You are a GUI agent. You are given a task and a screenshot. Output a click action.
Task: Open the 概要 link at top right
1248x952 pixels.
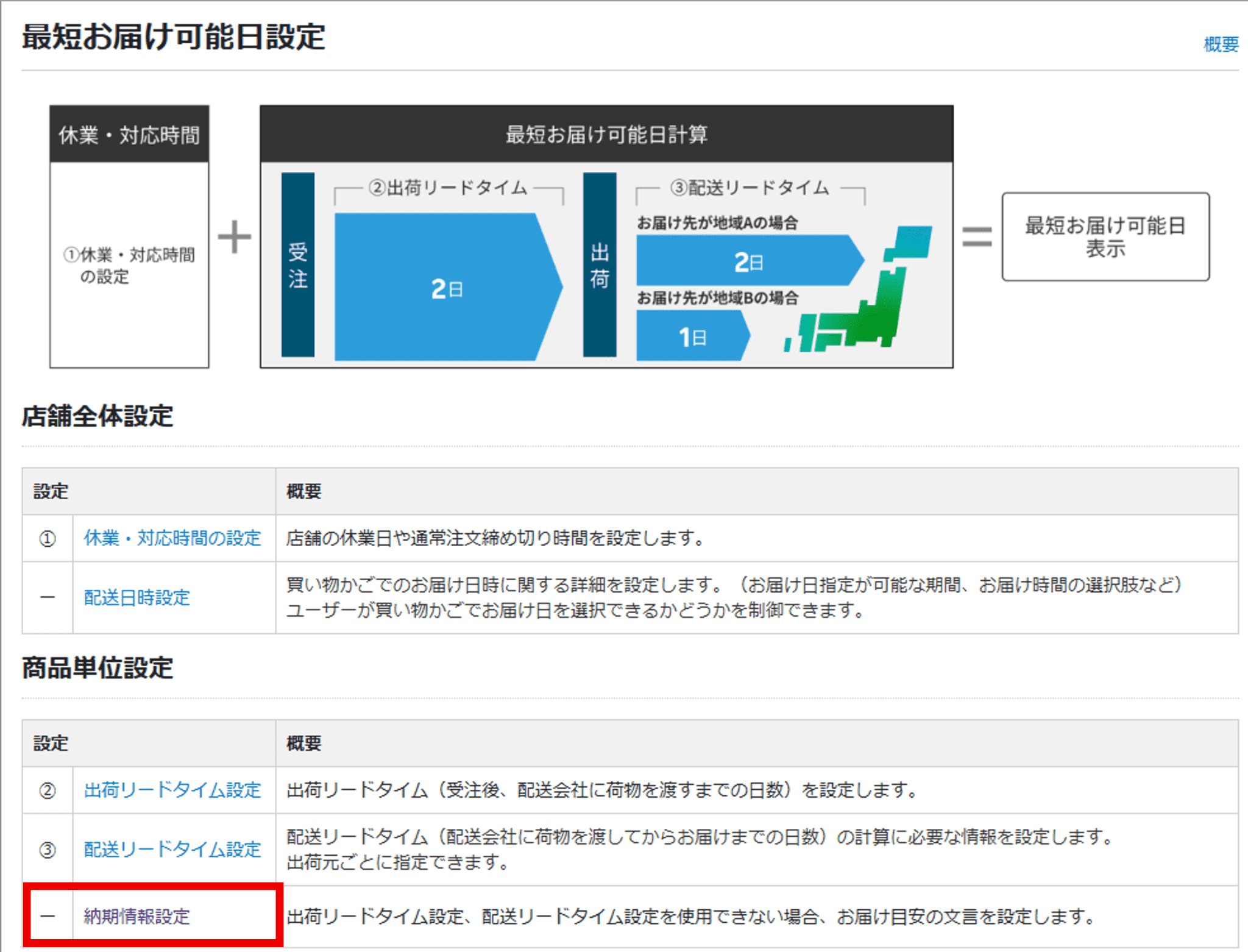click(x=1220, y=44)
